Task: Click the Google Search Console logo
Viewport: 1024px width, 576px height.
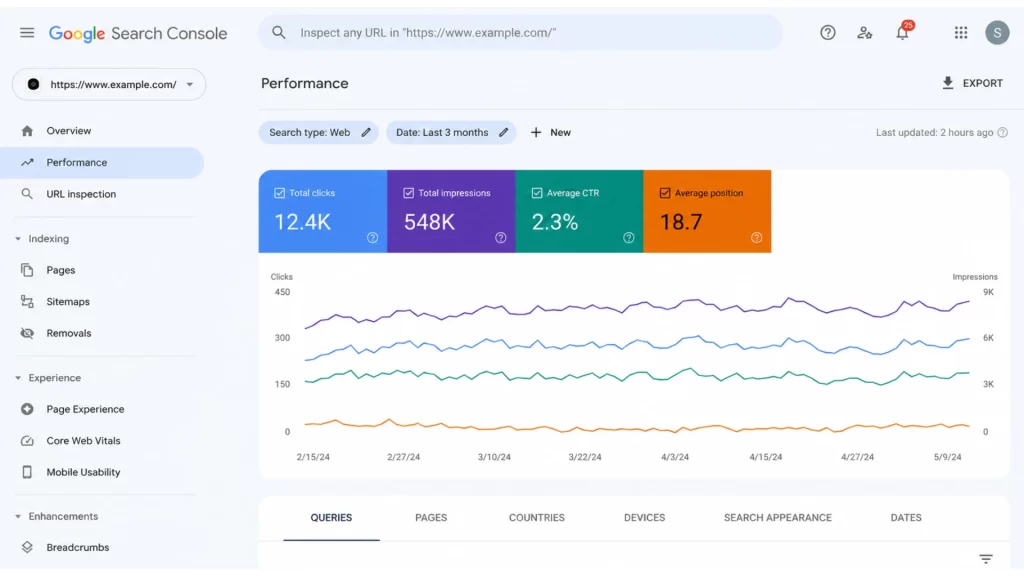Action: point(138,33)
